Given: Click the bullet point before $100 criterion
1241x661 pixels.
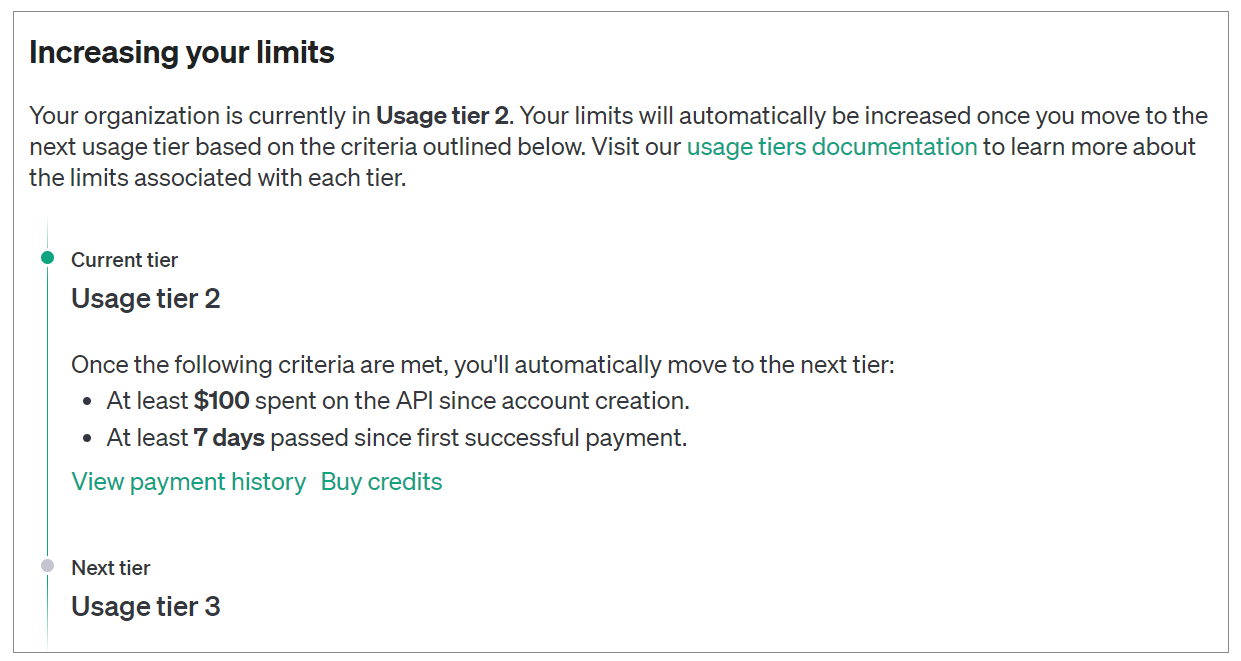Looking at the screenshot, I should (x=88, y=402).
